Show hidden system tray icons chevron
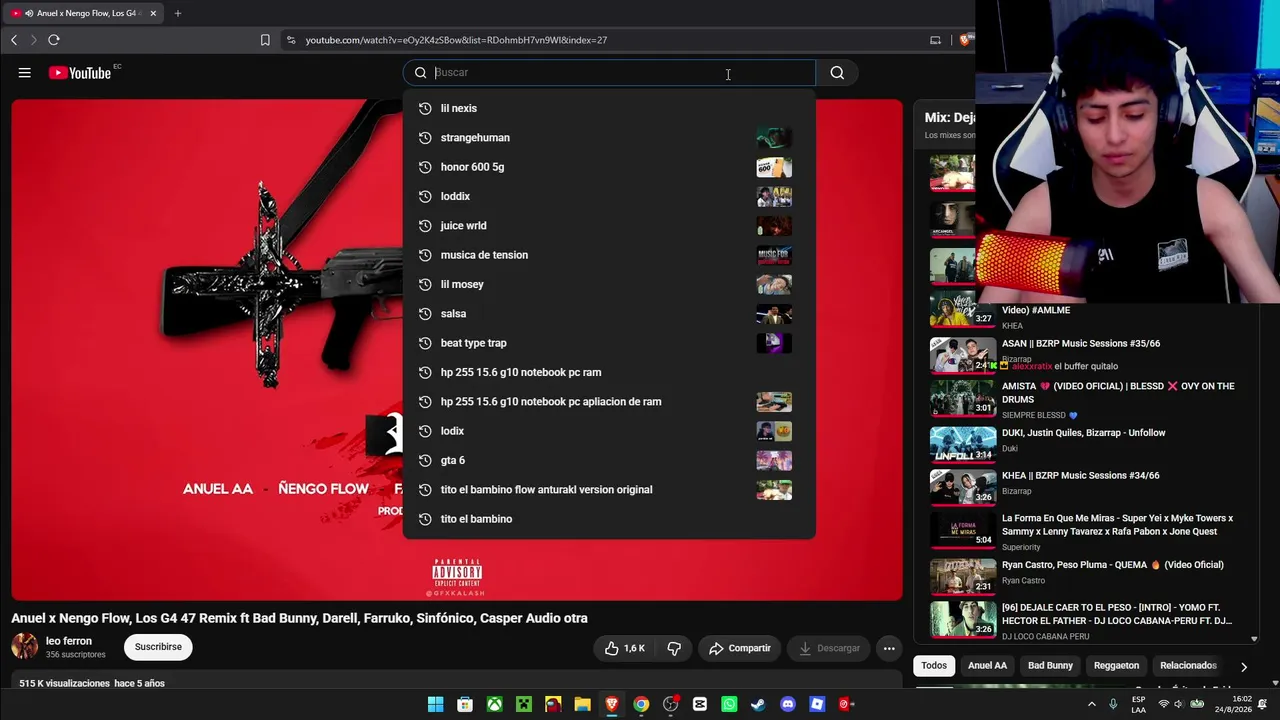Viewport: 1280px width, 720px height. 1092,704
